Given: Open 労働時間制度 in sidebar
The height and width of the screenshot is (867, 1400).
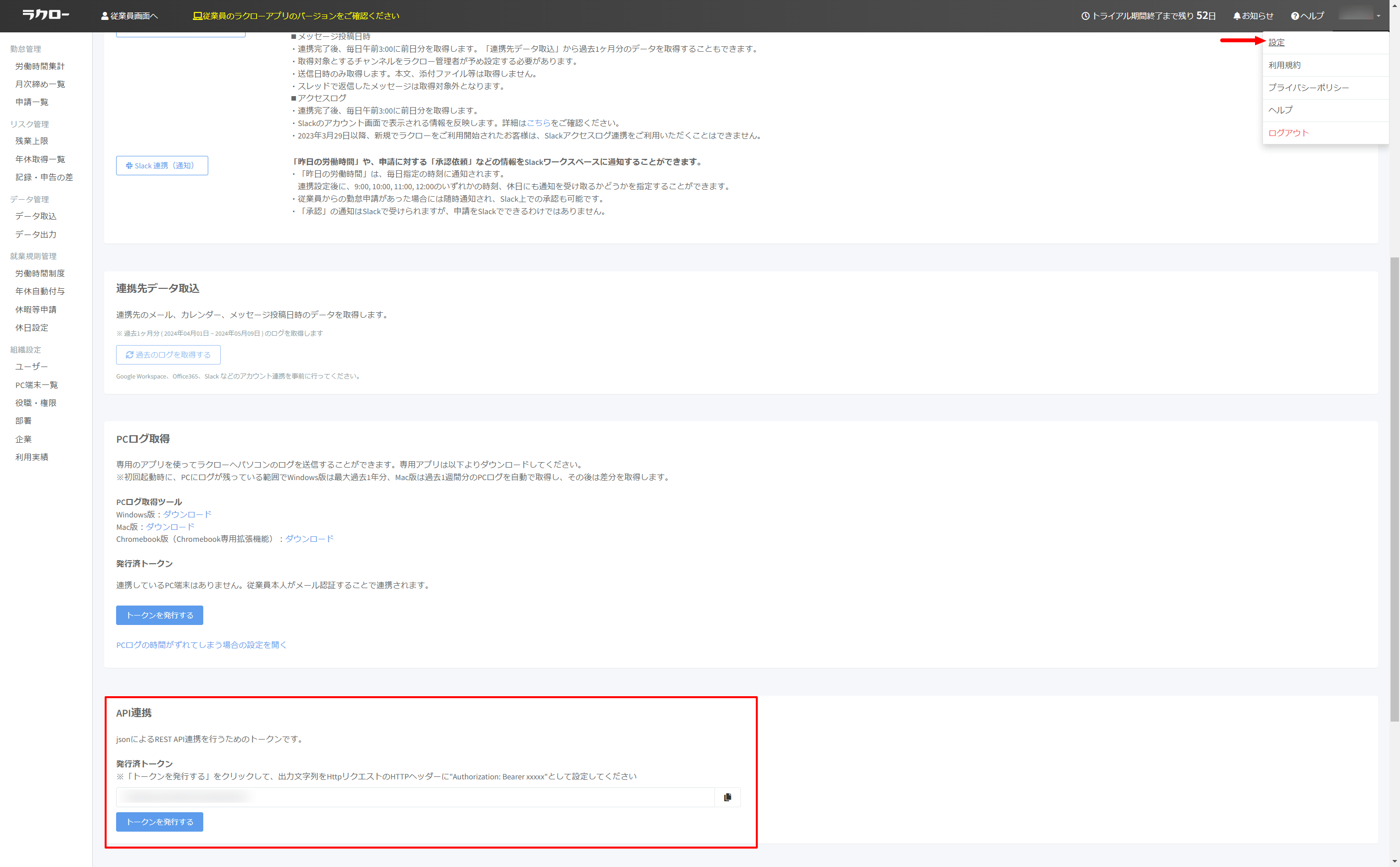Looking at the screenshot, I should (x=40, y=273).
